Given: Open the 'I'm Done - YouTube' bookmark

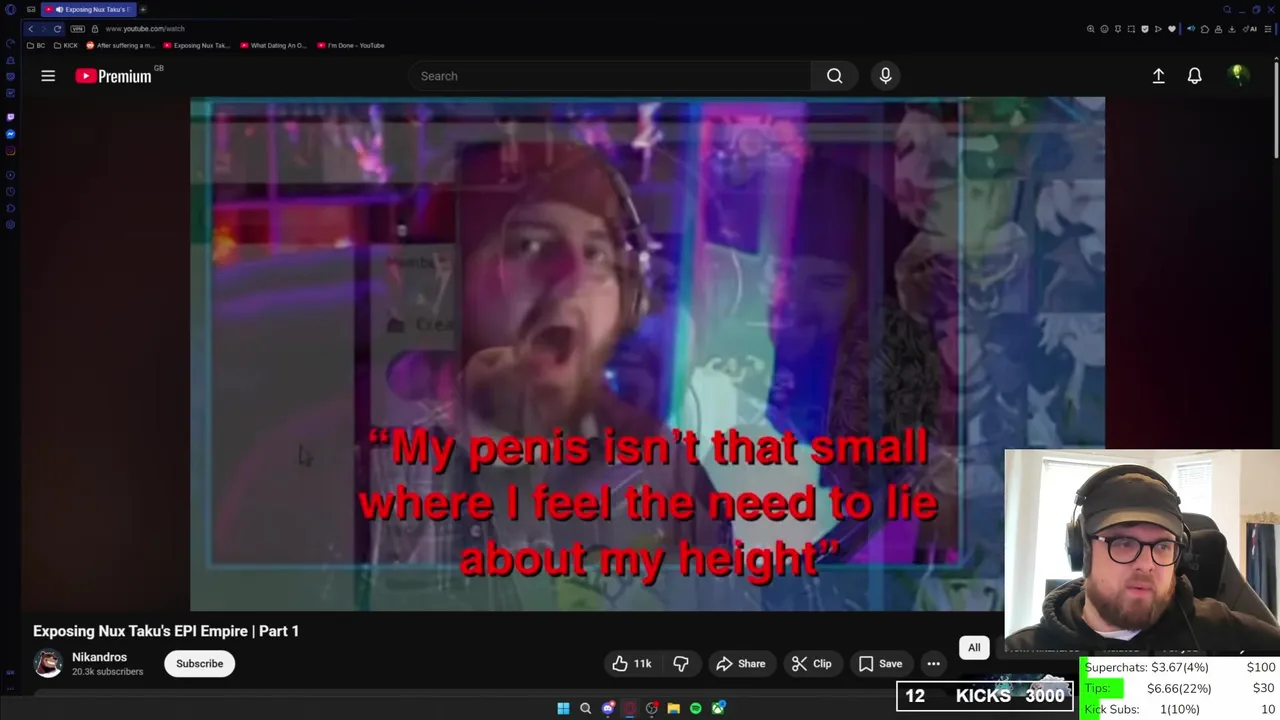Looking at the screenshot, I should [351, 45].
